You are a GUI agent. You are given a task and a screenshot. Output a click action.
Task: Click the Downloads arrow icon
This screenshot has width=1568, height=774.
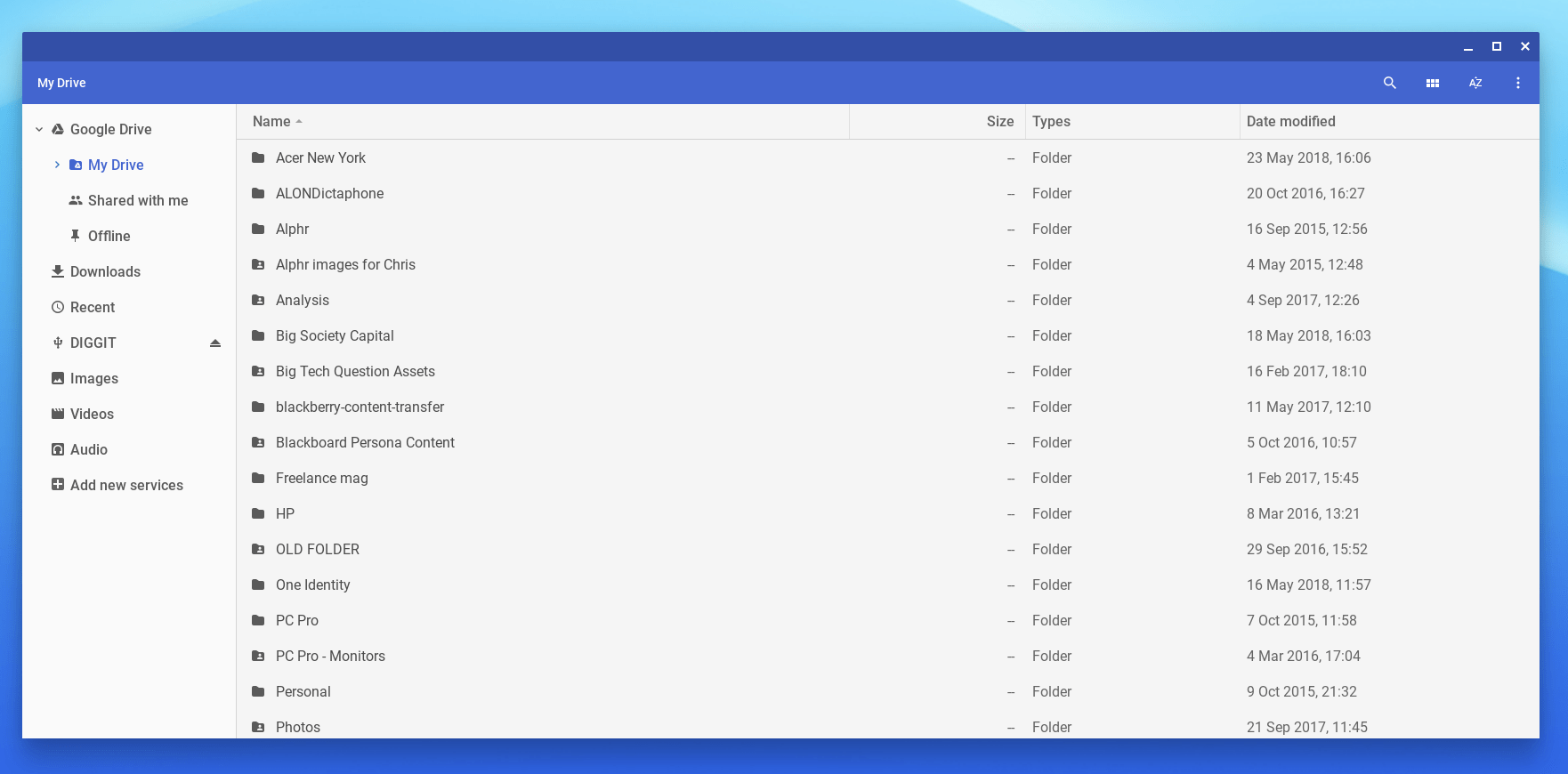pyautogui.click(x=58, y=271)
